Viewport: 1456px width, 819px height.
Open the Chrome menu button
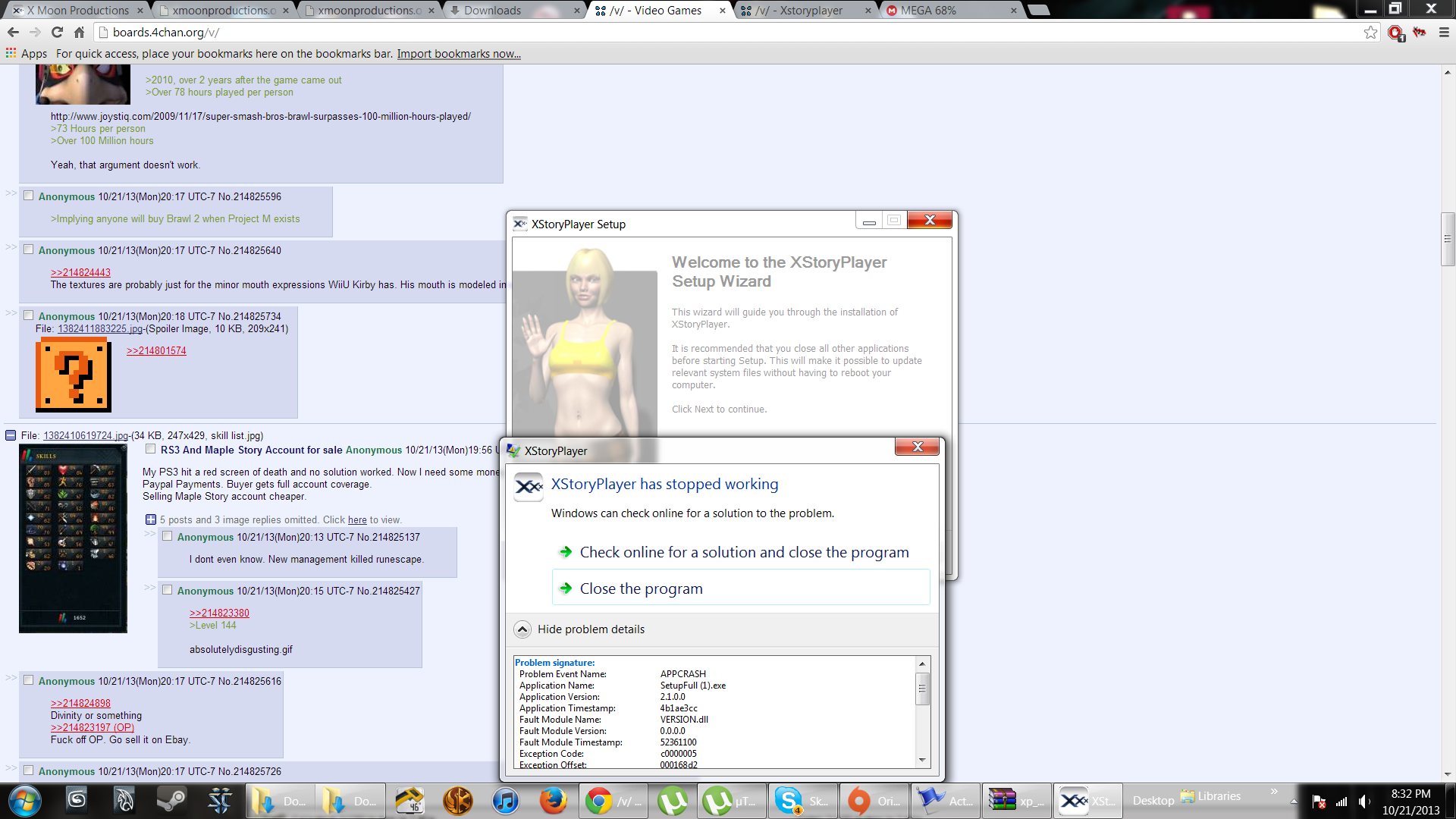[1444, 32]
